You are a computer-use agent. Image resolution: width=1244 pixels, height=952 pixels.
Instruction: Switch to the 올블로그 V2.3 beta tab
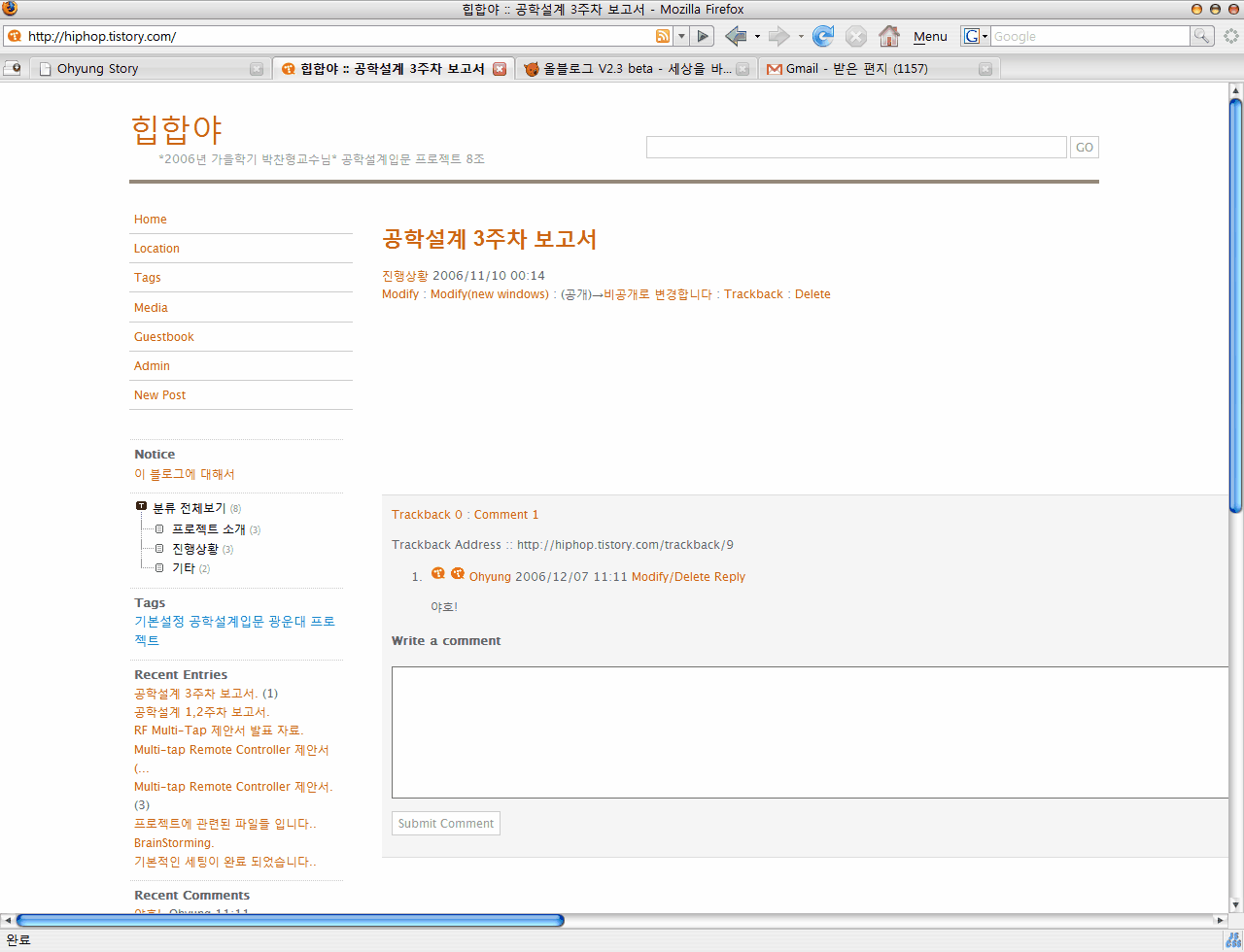click(637, 69)
